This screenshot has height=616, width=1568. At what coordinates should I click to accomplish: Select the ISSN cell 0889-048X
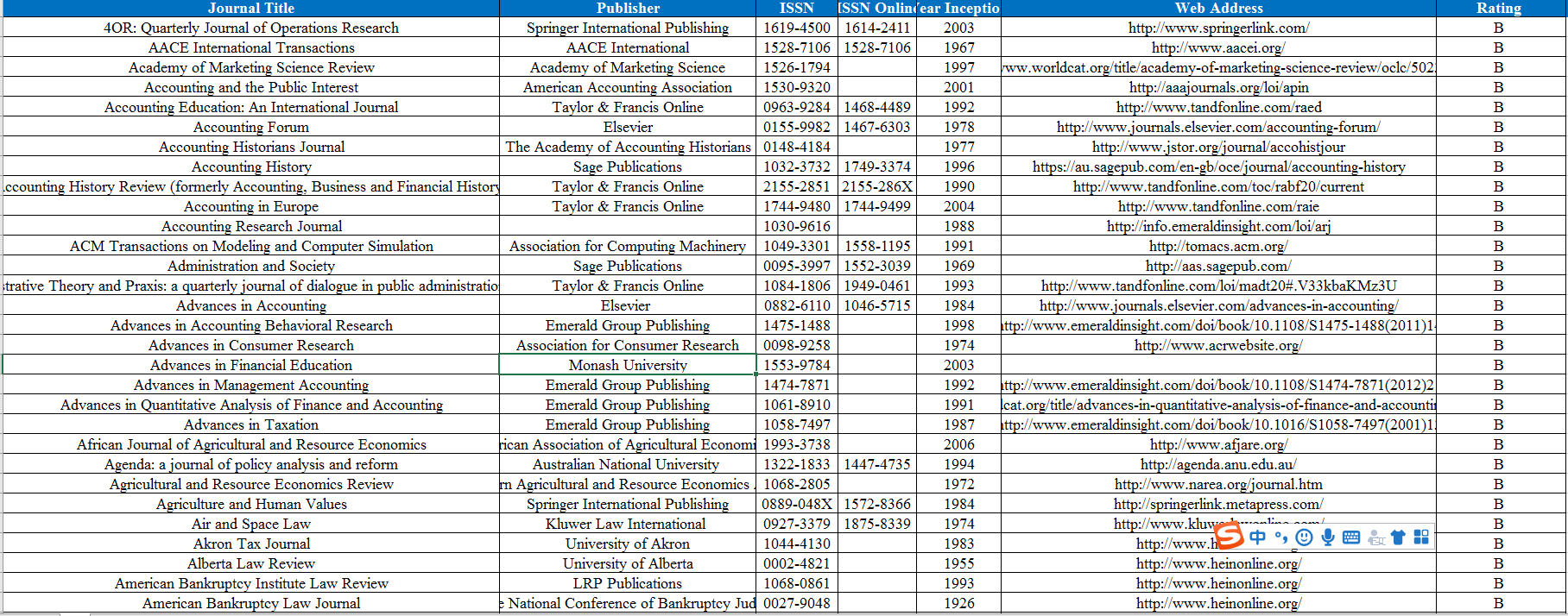point(797,504)
